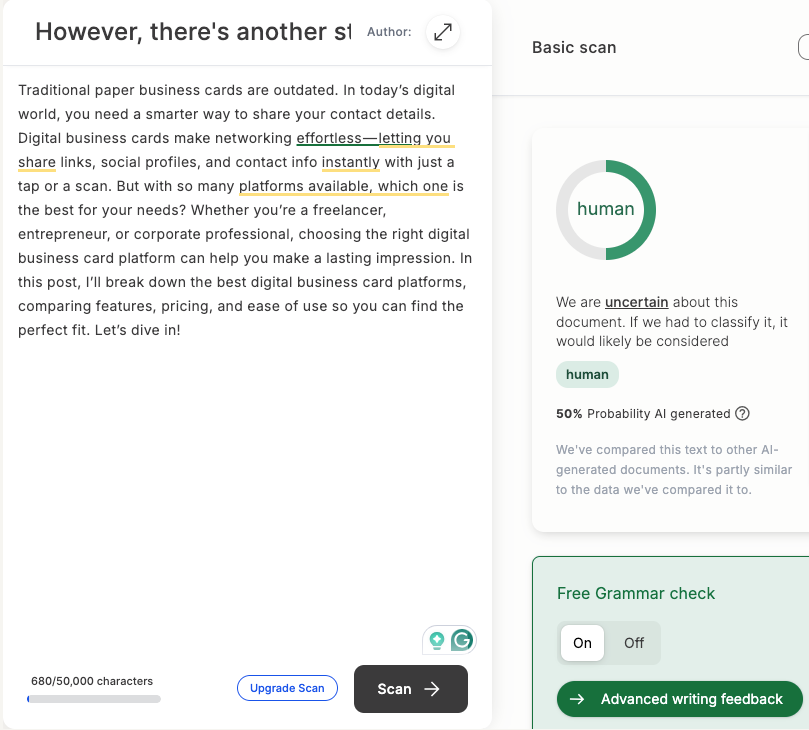Click the underlined phrase effortless—letting you
Viewport: 809px width, 730px height.
pyautogui.click(x=374, y=138)
